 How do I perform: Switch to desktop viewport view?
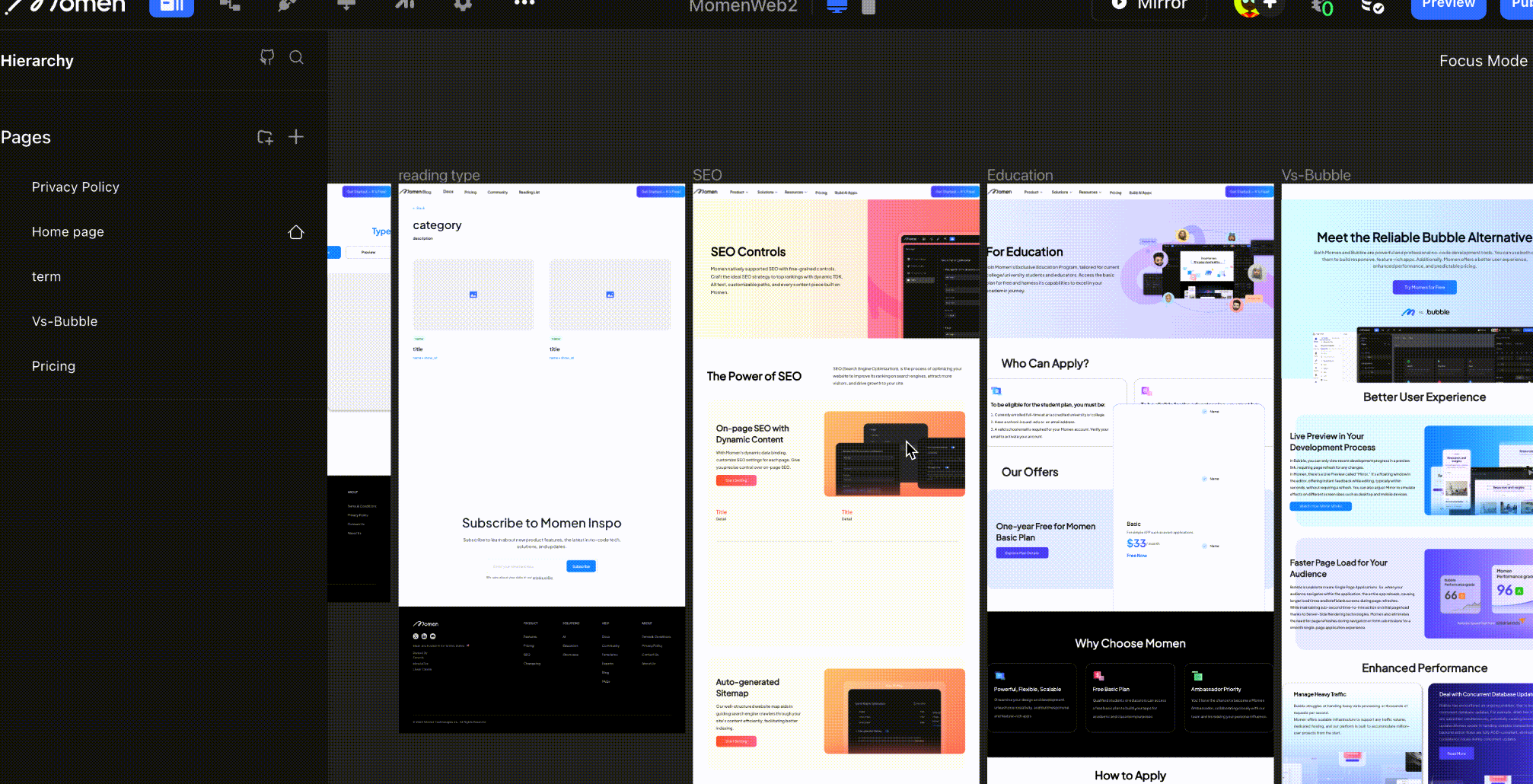(x=837, y=6)
